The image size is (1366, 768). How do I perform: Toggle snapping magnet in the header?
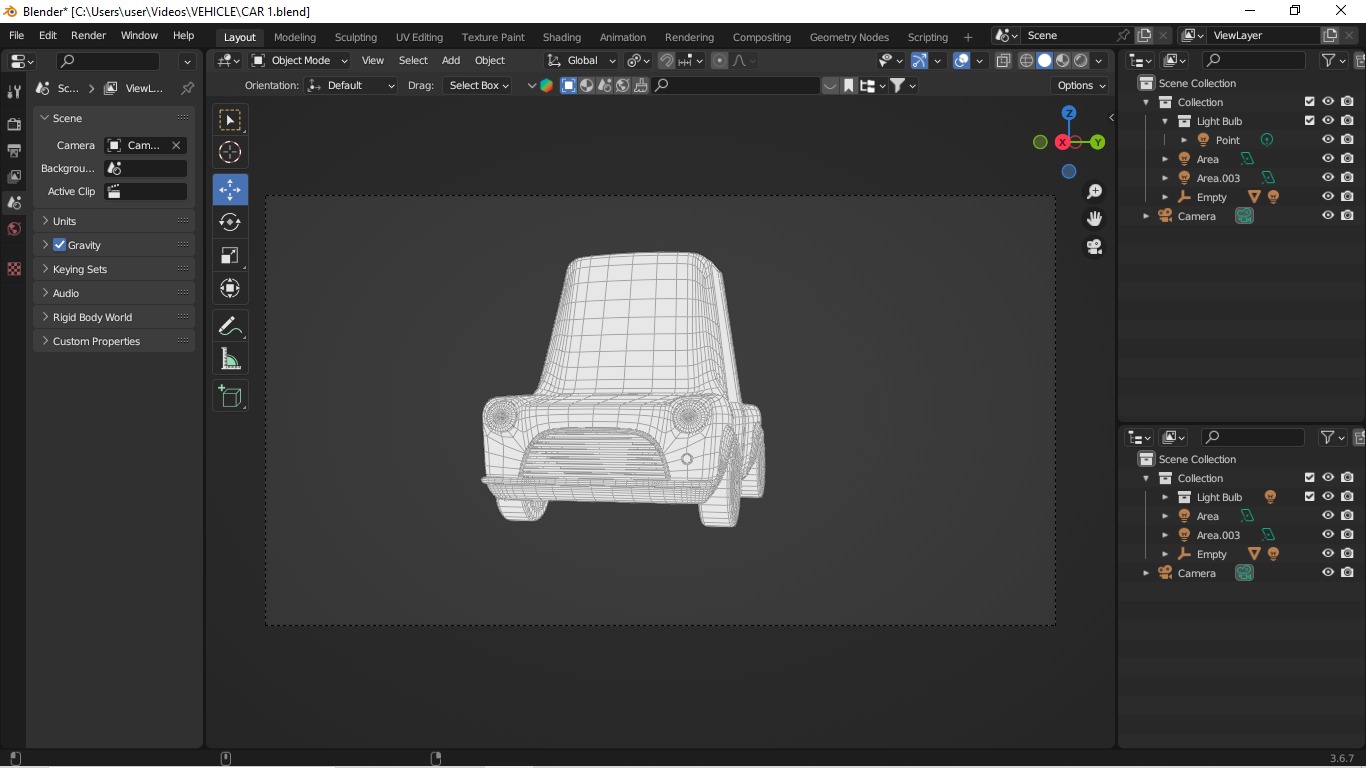point(666,61)
